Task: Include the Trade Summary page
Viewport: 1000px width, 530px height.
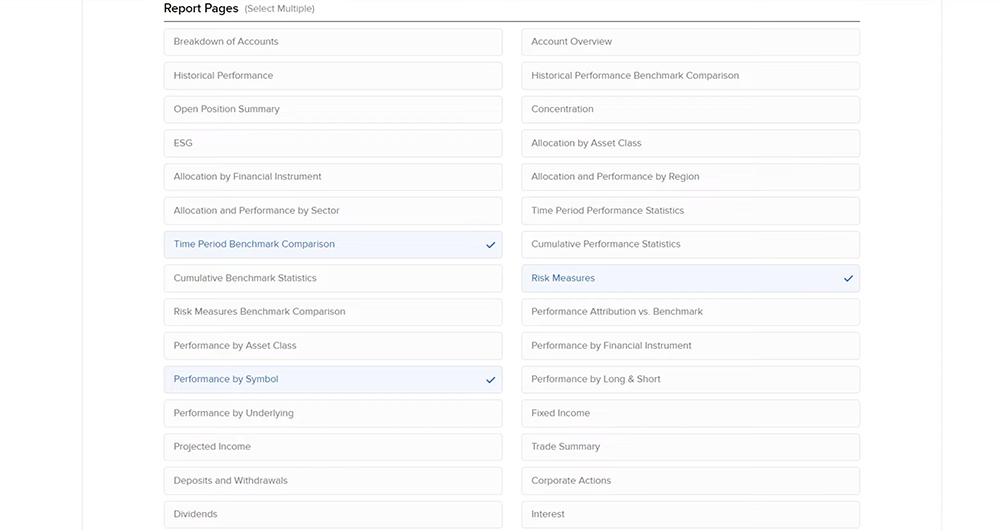Action: [x=690, y=447]
